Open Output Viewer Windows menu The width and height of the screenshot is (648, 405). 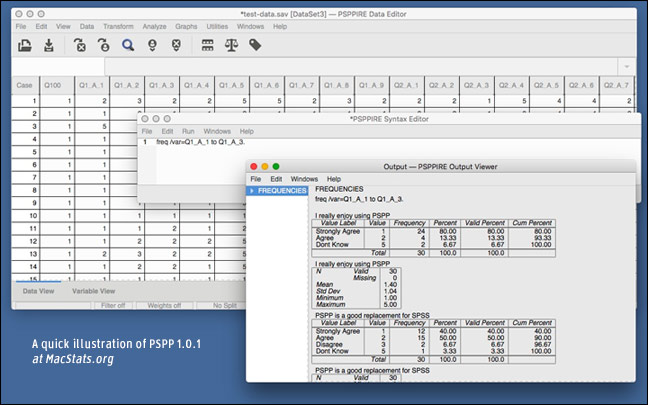pyautogui.click(x=304, y=179)
